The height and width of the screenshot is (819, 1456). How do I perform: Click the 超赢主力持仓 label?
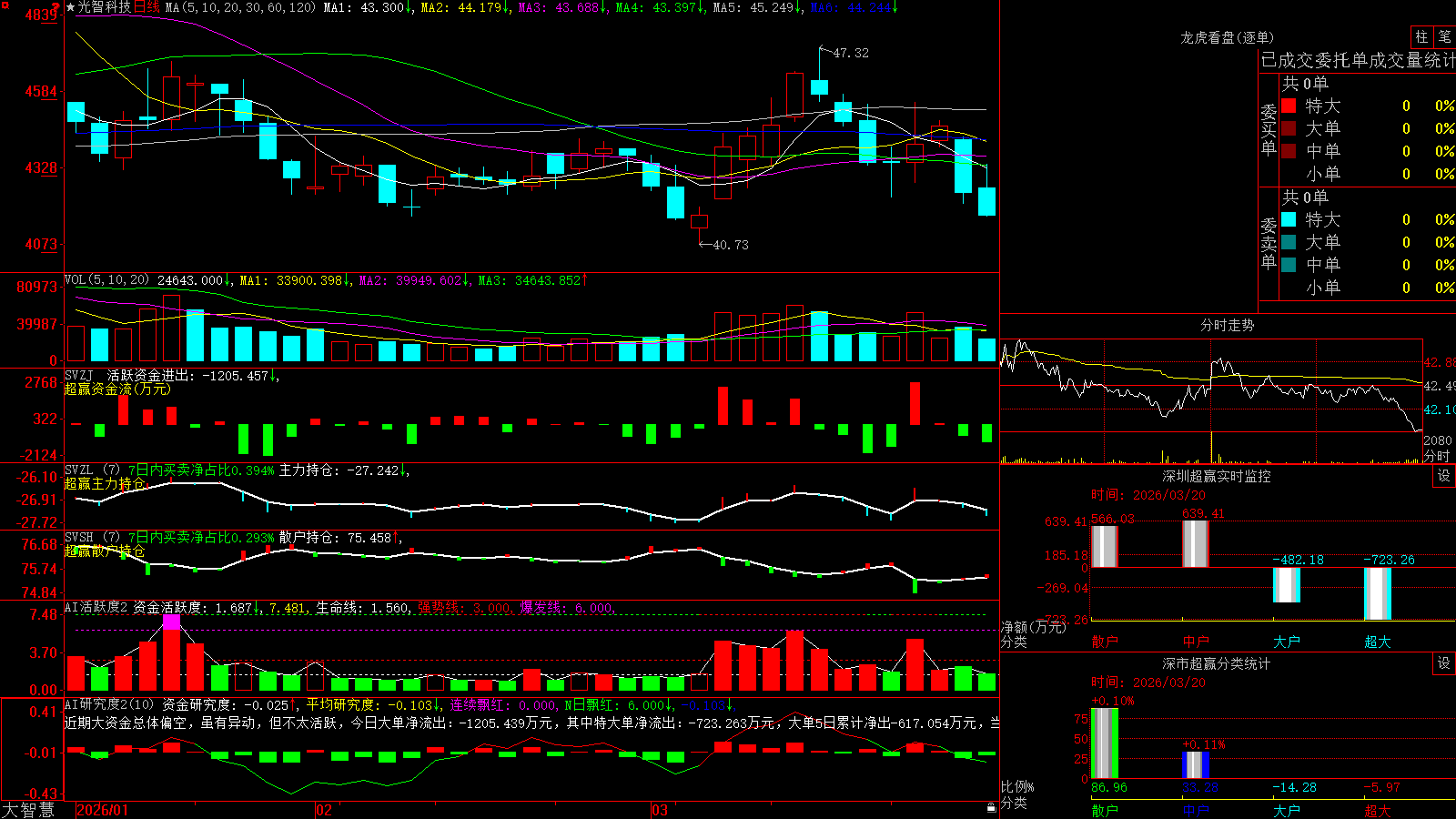pyautogui.click(x=105, y=483)
